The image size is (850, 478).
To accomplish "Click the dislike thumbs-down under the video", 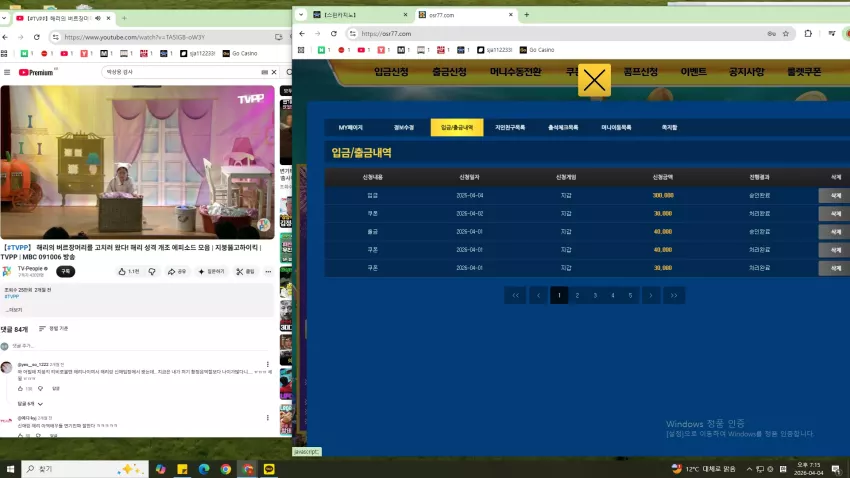I will click(x=152, y=272).
